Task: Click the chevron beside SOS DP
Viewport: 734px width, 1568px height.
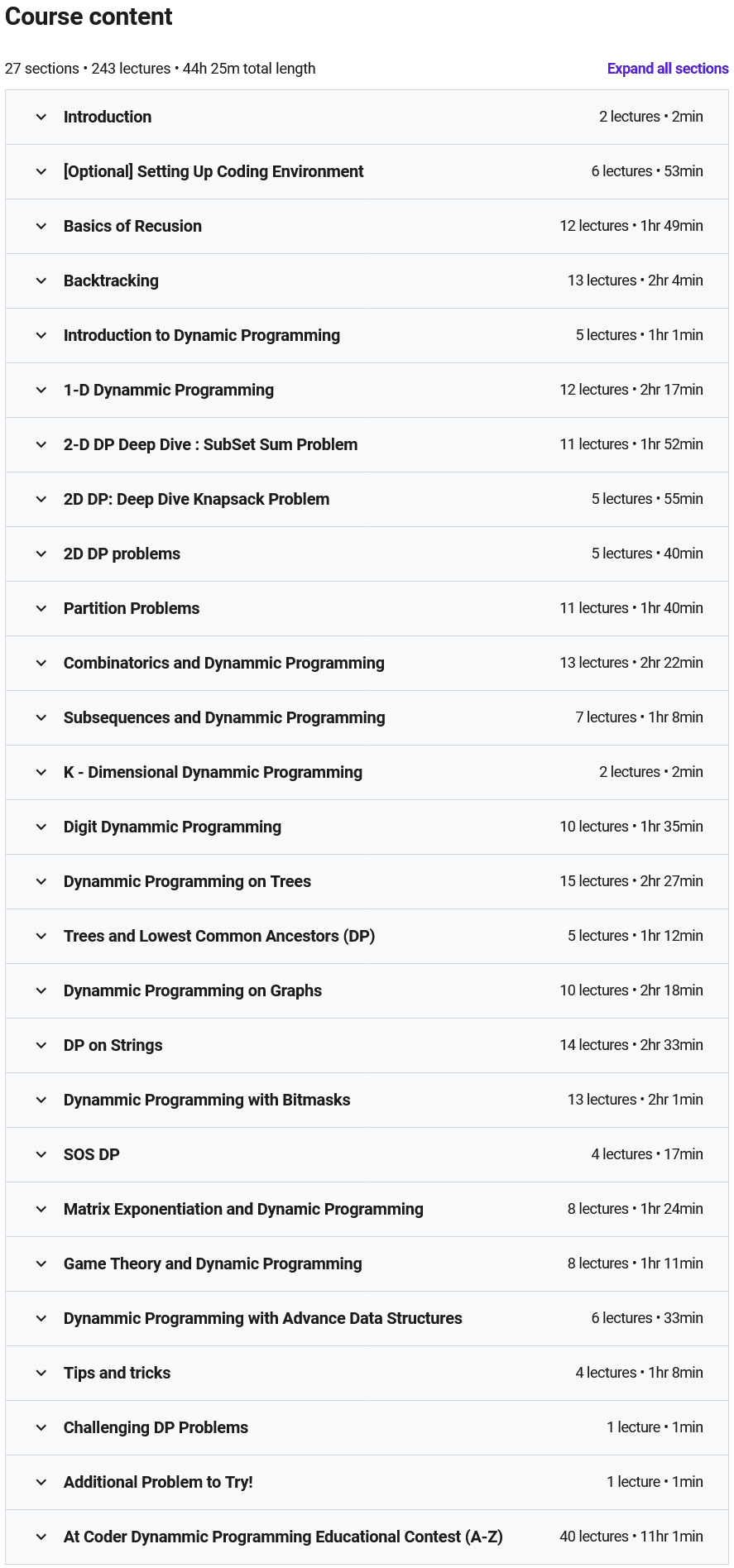Action: (x=41, y=1154)
